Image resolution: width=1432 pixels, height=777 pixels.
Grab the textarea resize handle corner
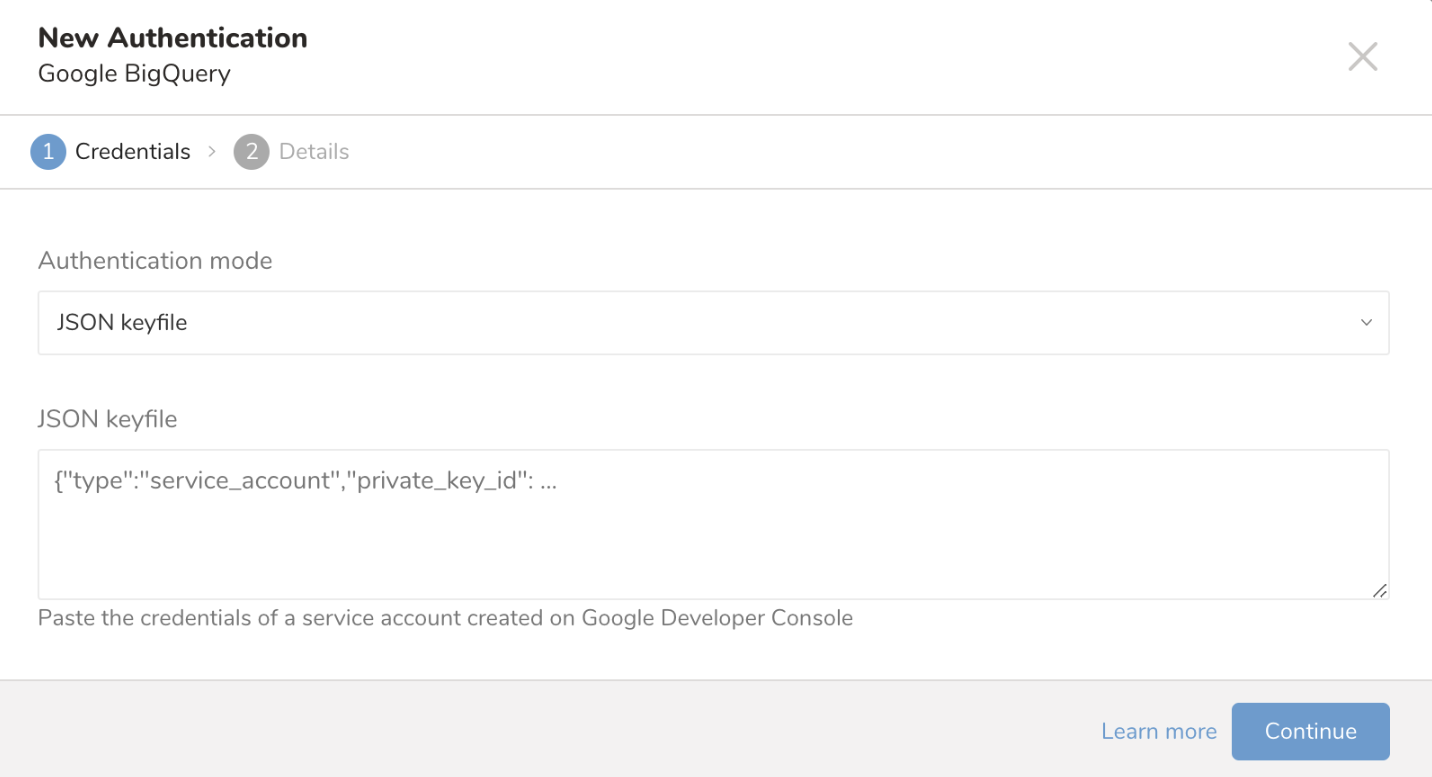tap(1380, 591)
